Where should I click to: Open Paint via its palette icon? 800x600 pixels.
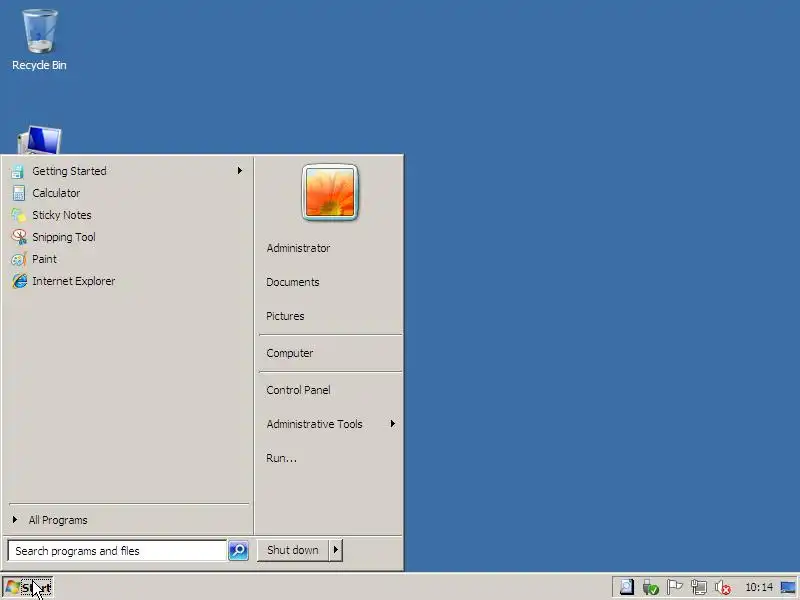click(x=18, y=259)
